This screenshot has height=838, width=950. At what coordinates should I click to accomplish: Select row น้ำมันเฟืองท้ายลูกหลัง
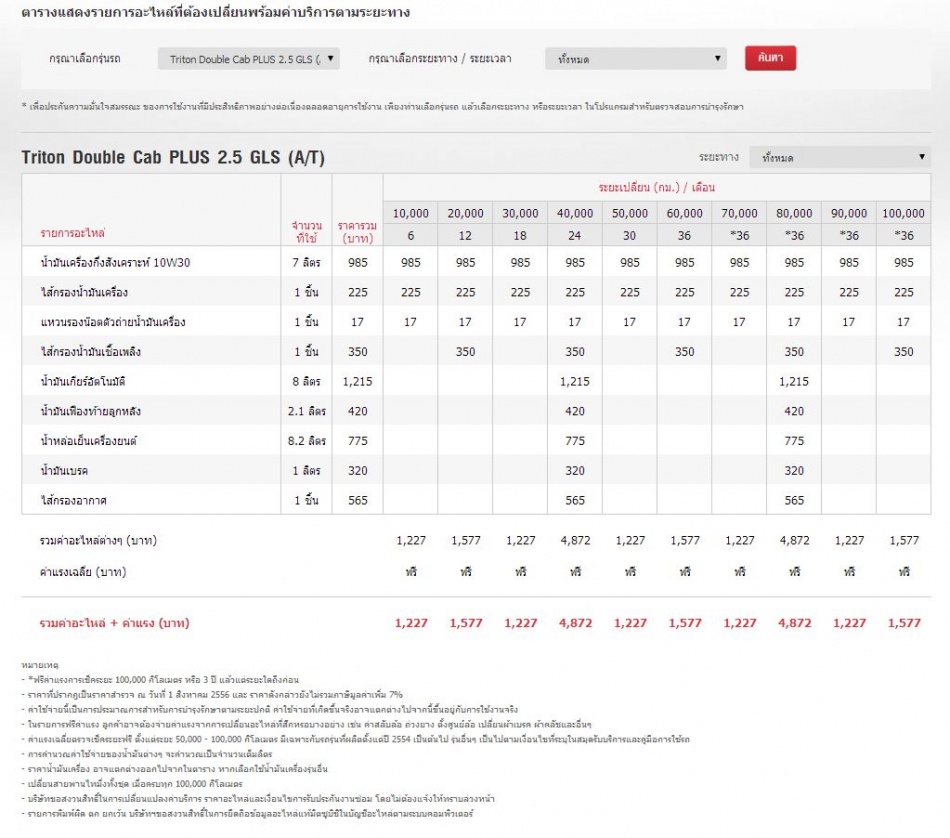point(476,411)
